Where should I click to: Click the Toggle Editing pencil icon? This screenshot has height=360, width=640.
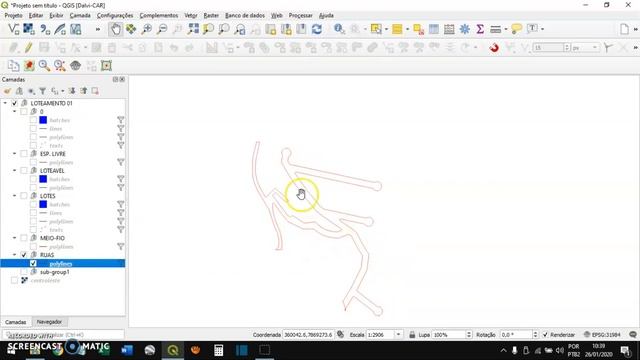coord(28,48)
